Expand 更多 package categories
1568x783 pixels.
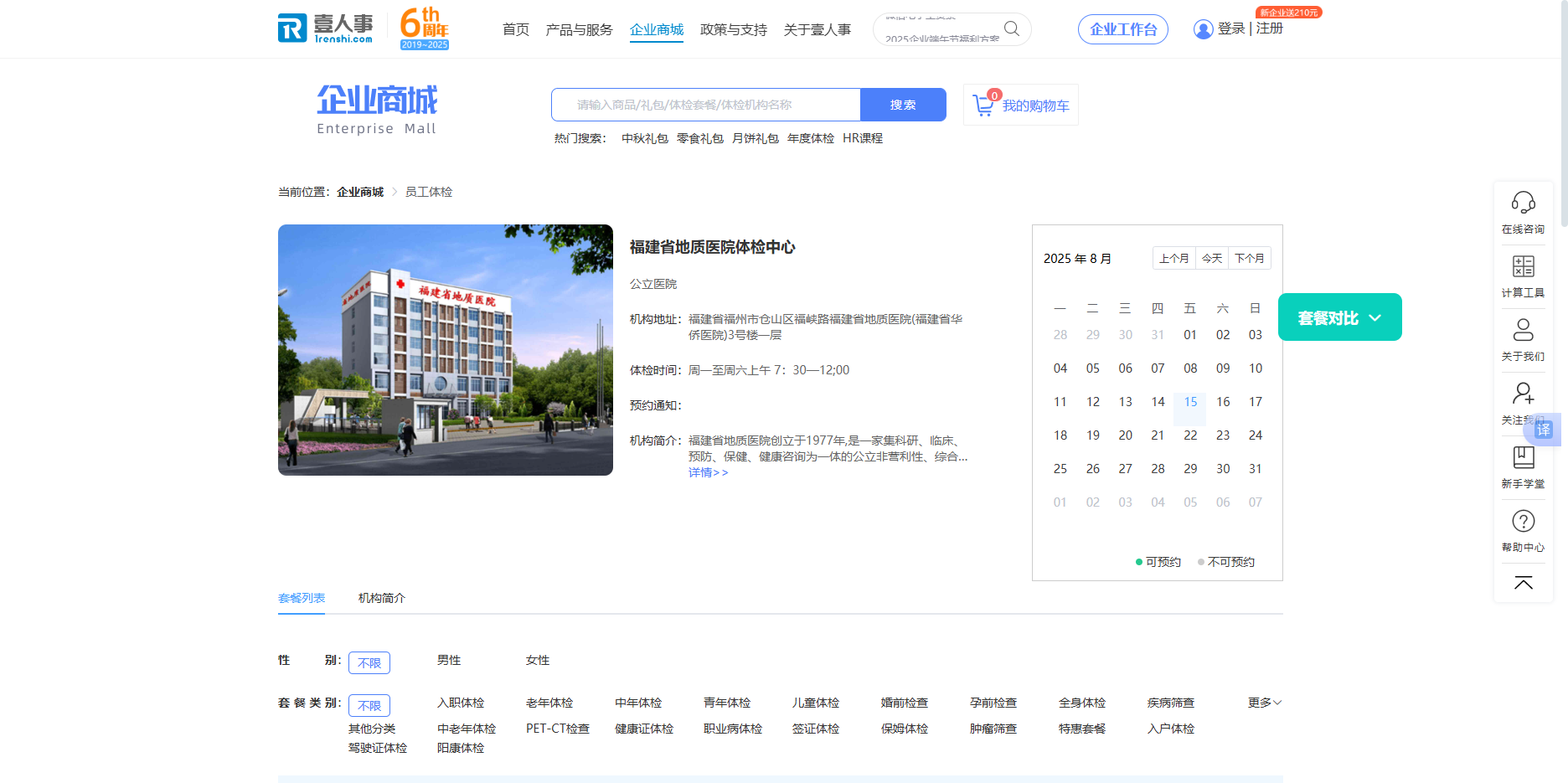[1265, 703]
